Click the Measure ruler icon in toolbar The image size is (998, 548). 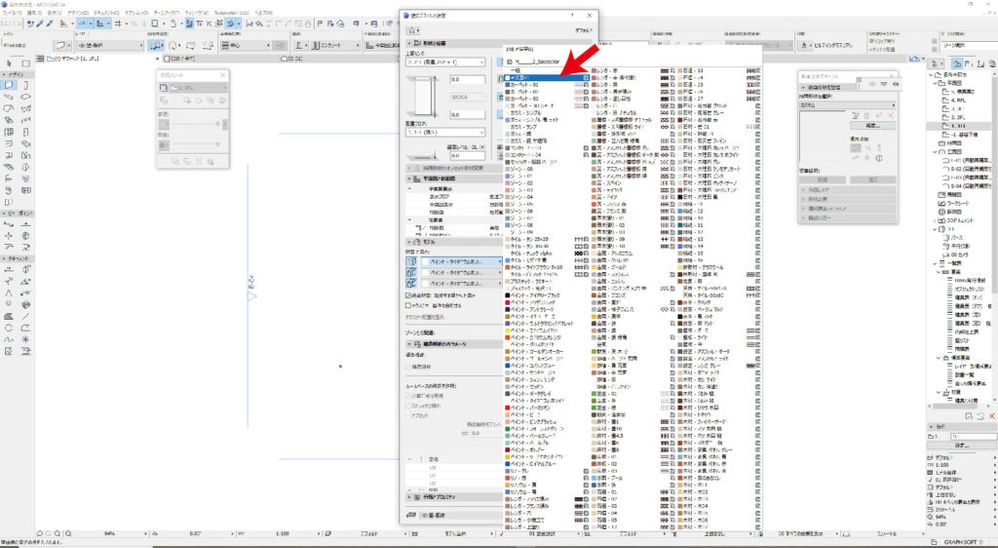pos(64,24)
